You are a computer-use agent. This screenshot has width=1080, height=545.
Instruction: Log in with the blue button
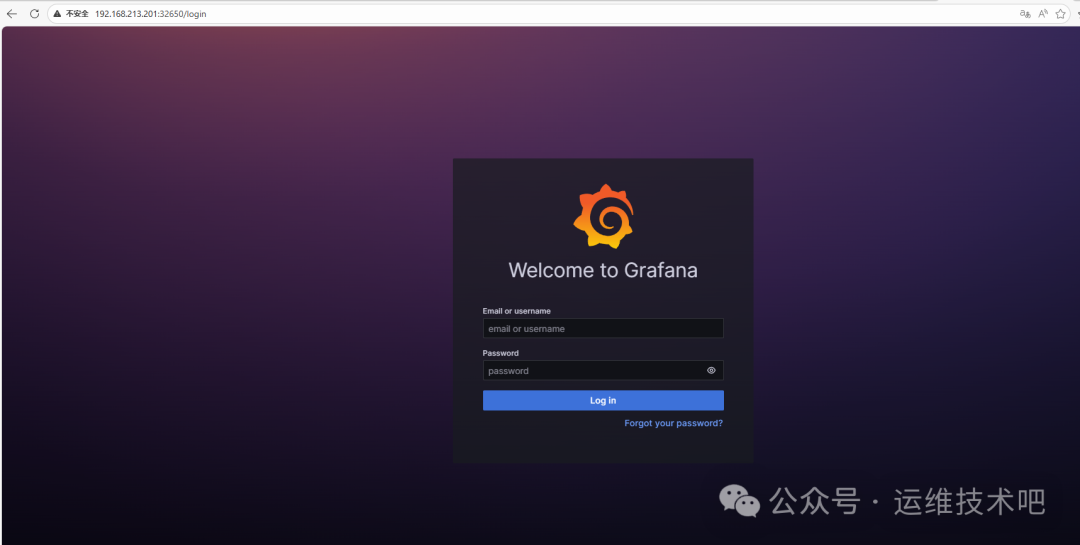[603, 400]
